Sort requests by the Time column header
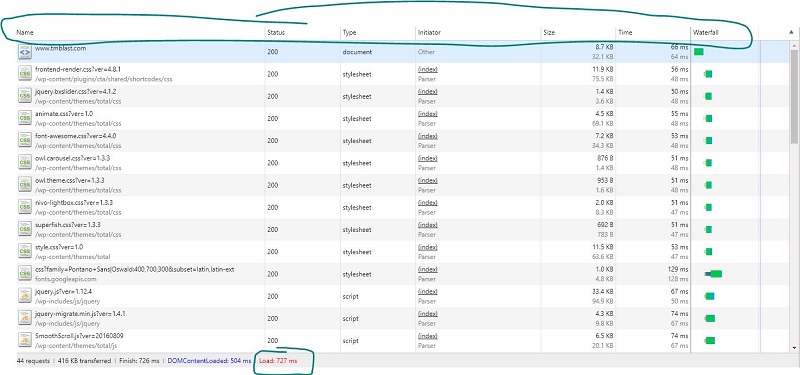 point(625,32)
